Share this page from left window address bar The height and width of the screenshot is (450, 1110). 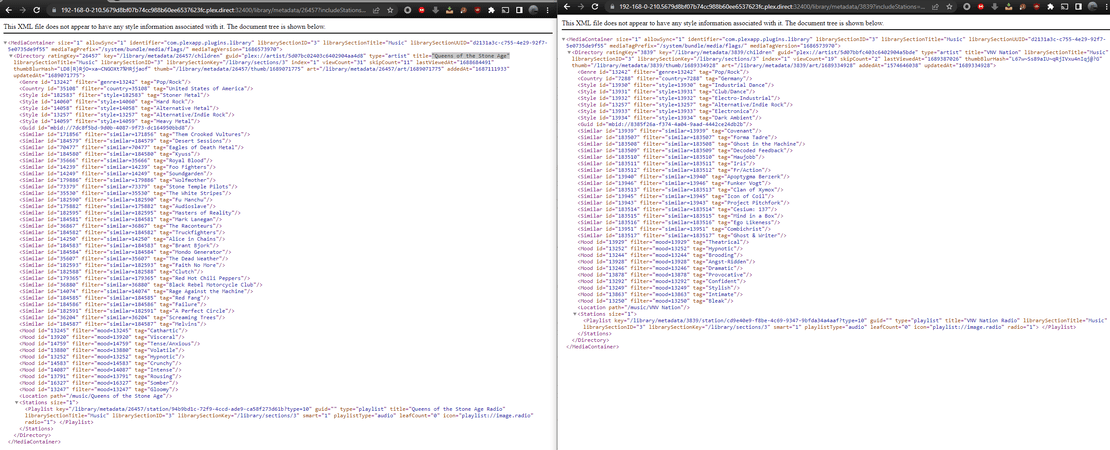[x=376, y=10]
